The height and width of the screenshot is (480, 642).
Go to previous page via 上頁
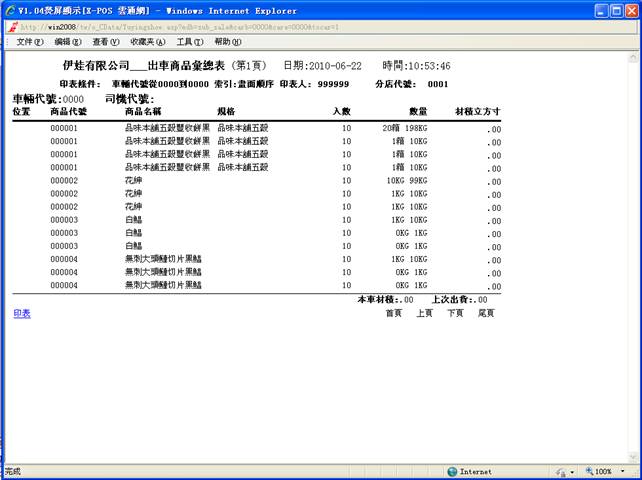point(424,313)
